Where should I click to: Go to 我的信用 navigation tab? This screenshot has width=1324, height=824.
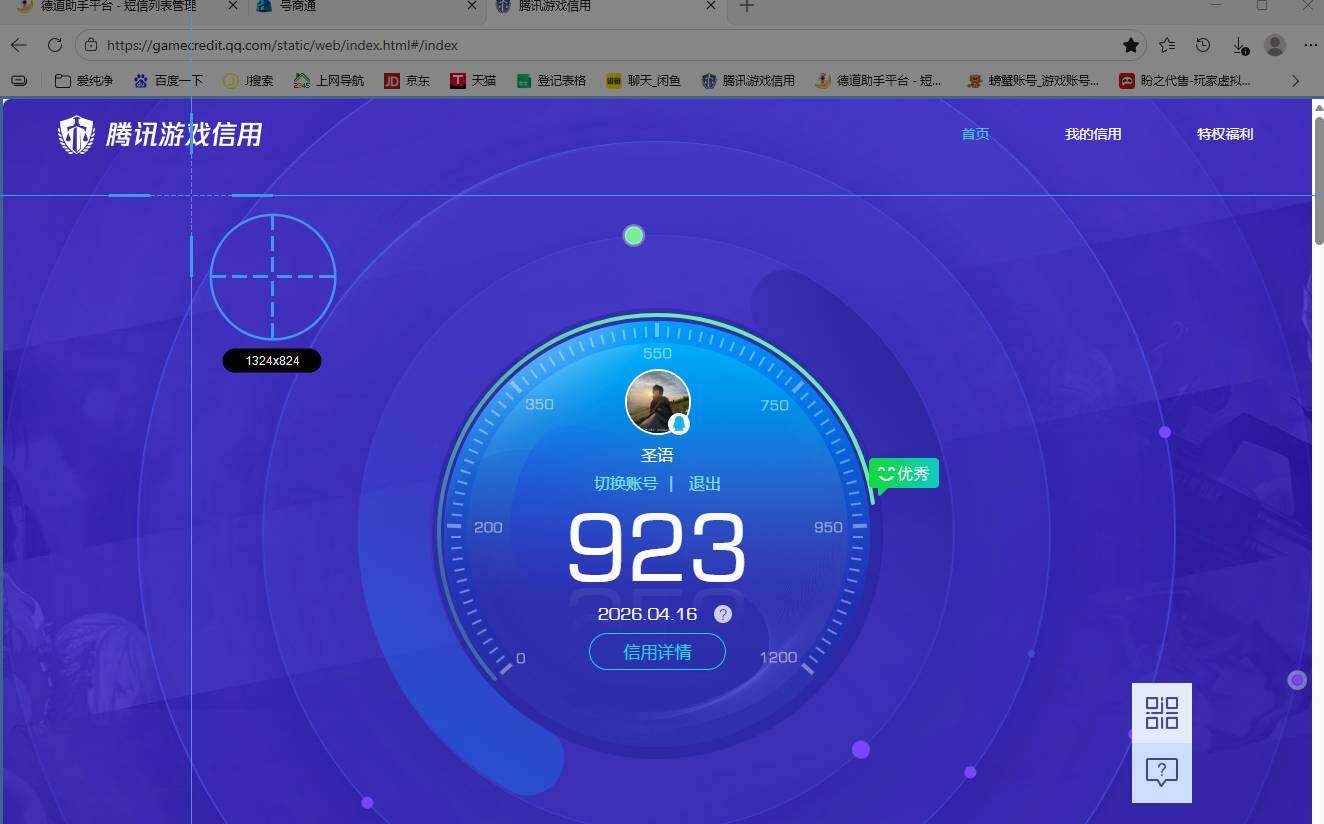tap(1093, 134)
